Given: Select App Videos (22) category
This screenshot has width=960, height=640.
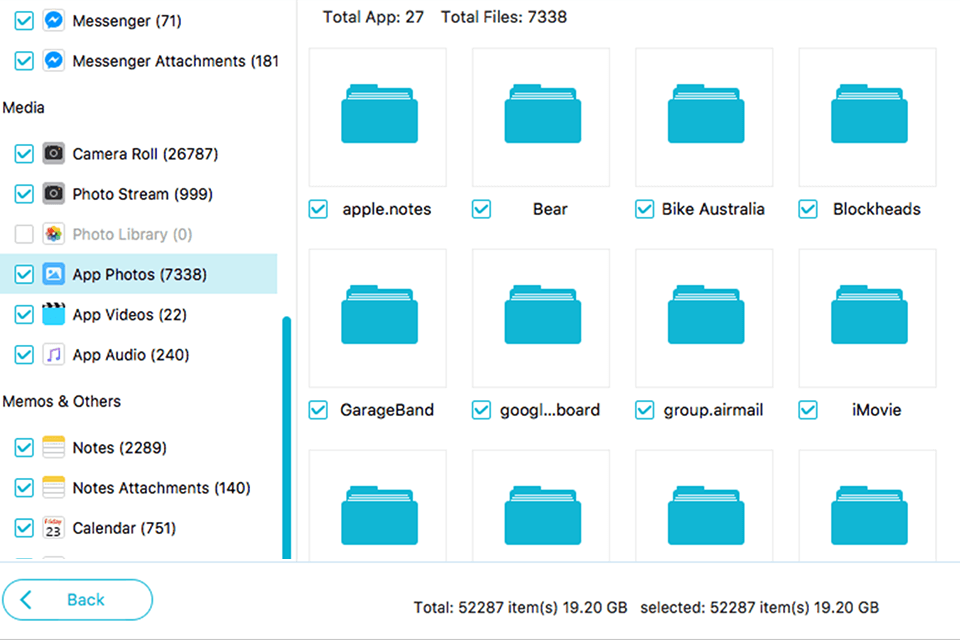Looking at the screenshot, I should coord(129,315).
